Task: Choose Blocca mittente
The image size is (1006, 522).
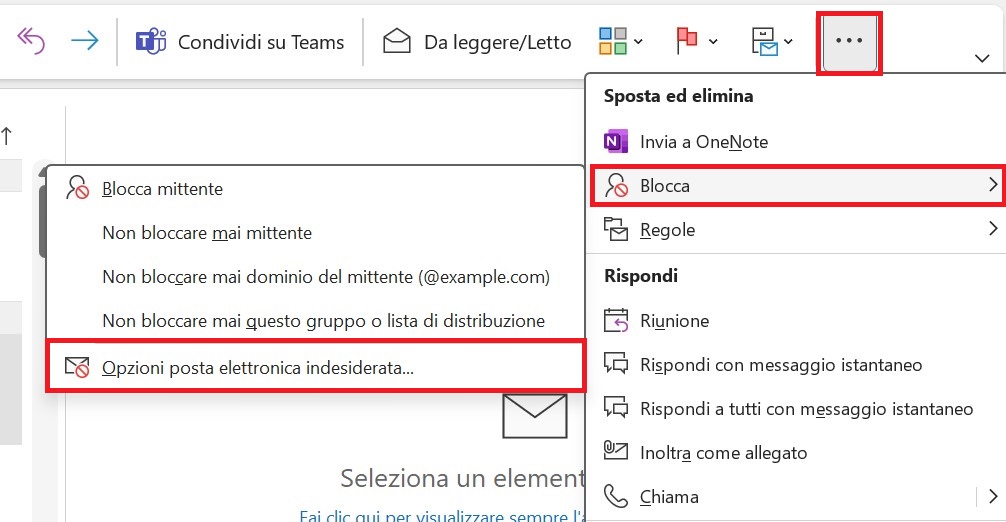Action: tap(162, 189)
